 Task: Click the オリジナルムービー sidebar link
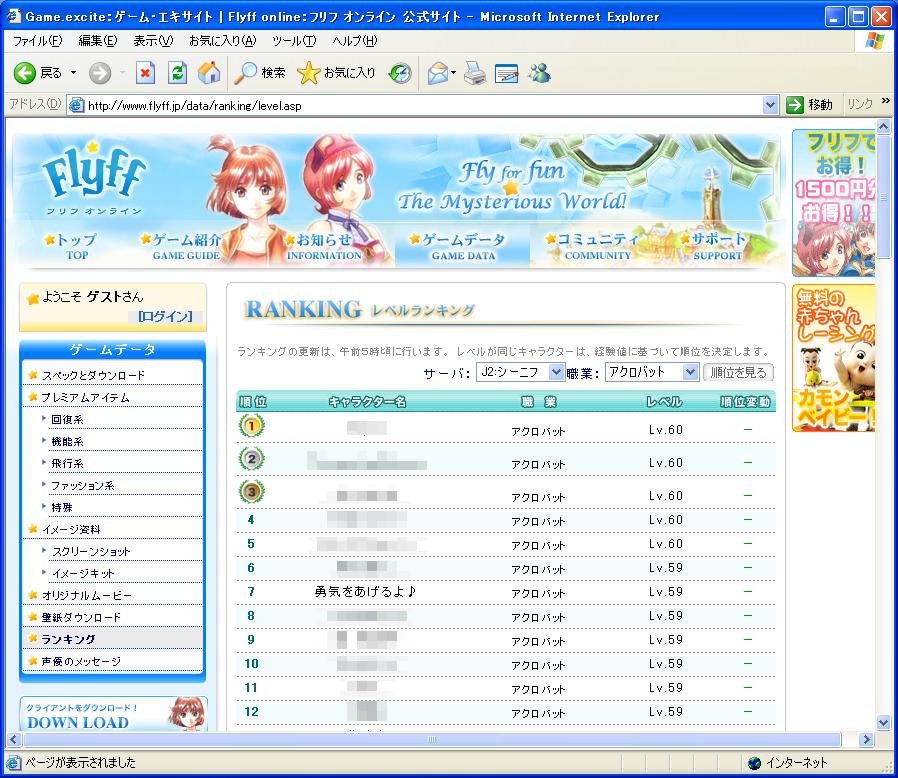(x=86, y=595)
